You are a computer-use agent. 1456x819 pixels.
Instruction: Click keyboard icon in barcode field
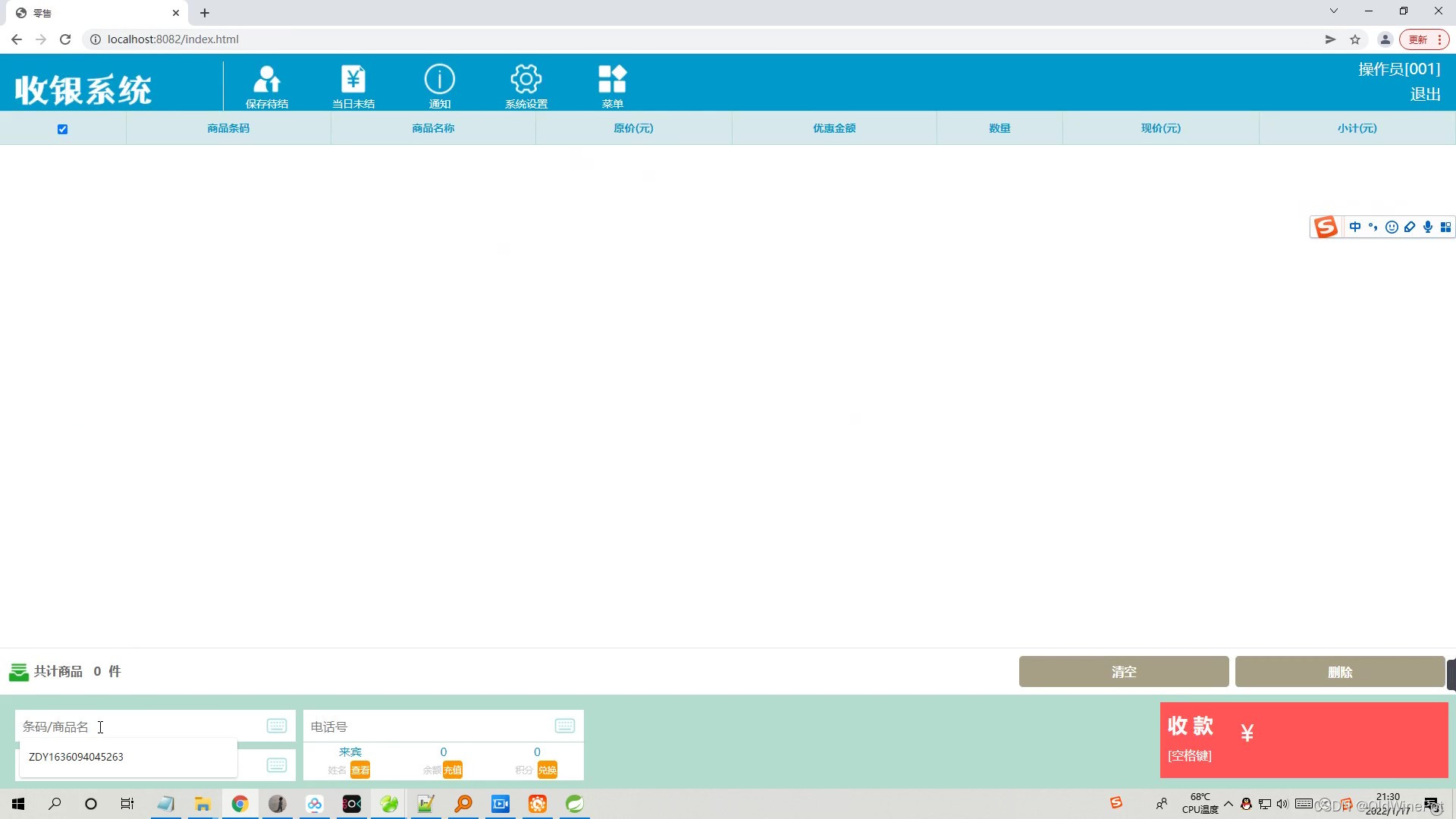(x=277, y=726)
